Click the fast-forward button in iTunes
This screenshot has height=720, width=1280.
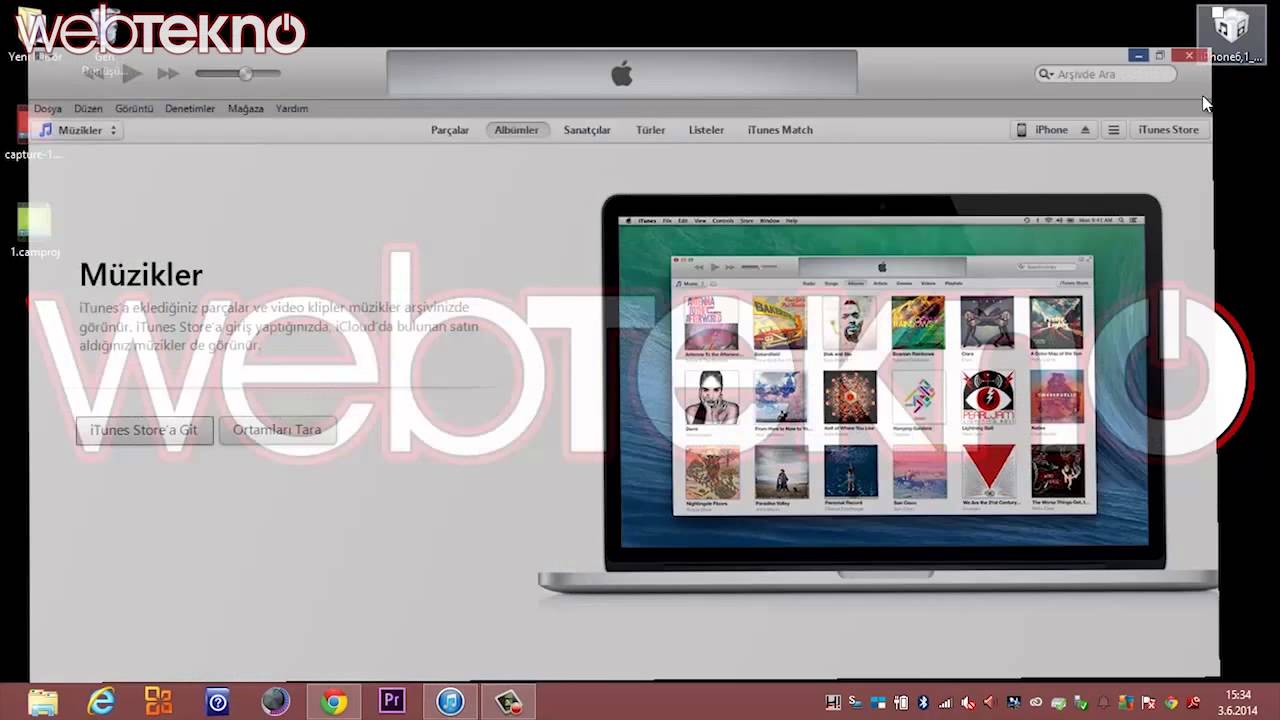168,73
